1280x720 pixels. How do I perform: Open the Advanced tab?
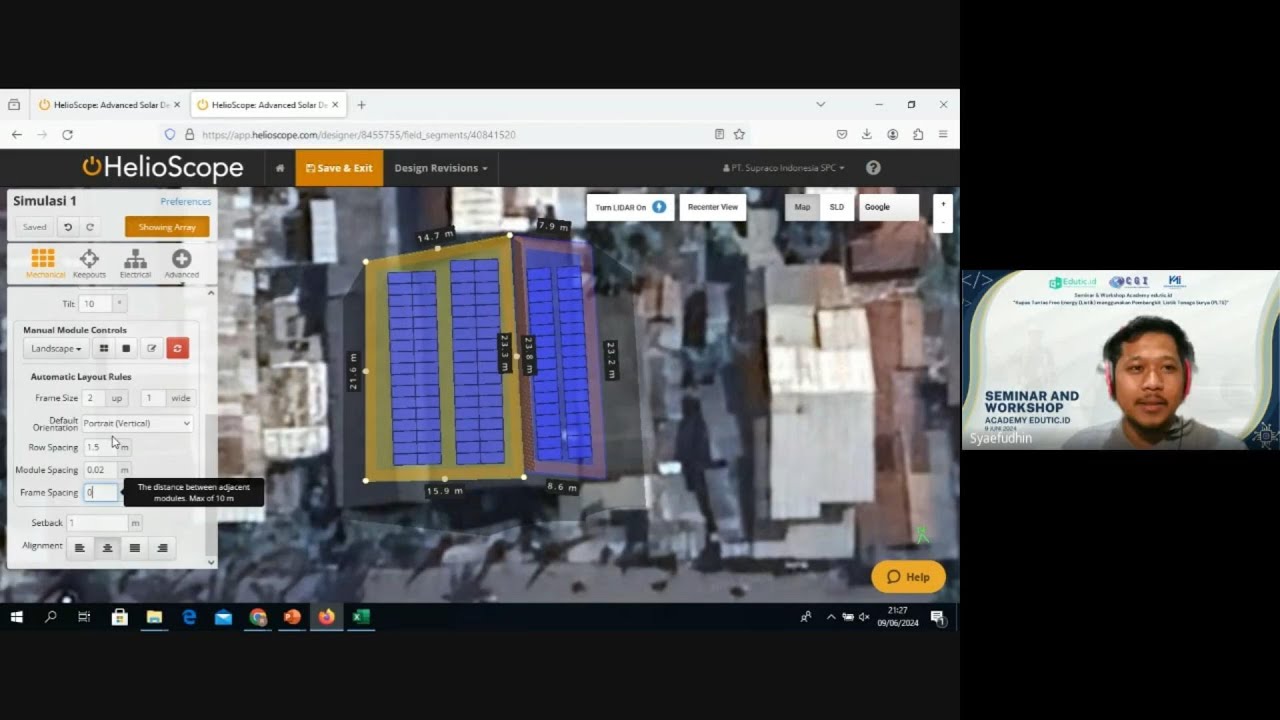(x=181, y=263)
